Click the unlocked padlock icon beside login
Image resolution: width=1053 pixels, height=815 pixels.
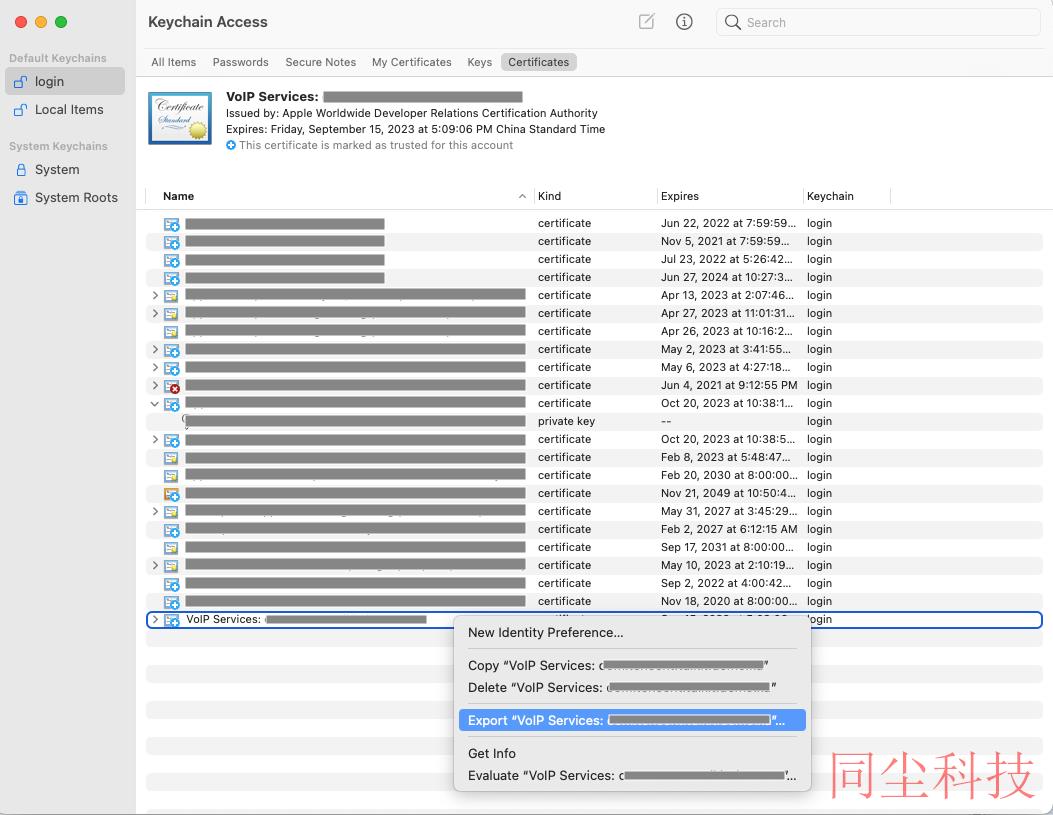(x=21, y=82)
